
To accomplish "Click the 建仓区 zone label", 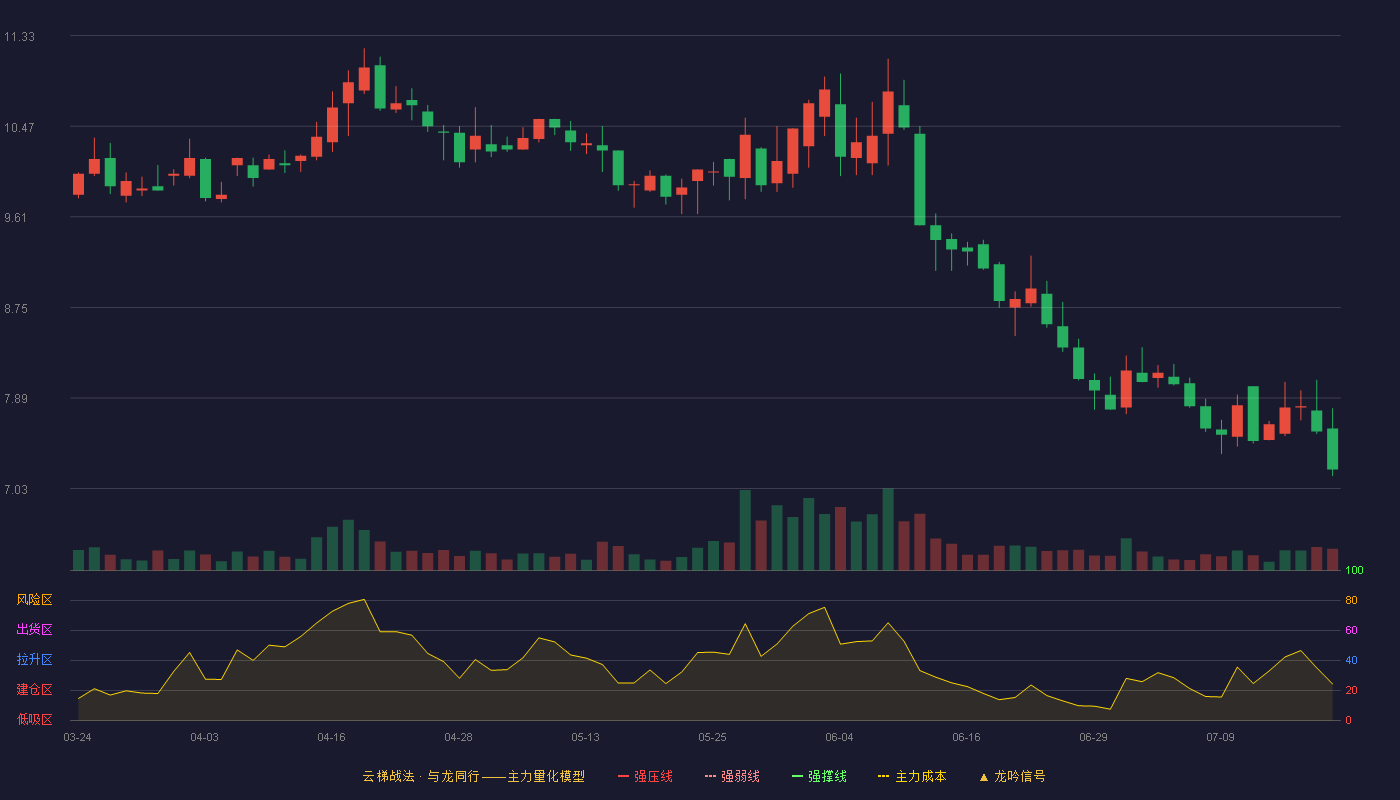I will [x=34, y=690].
